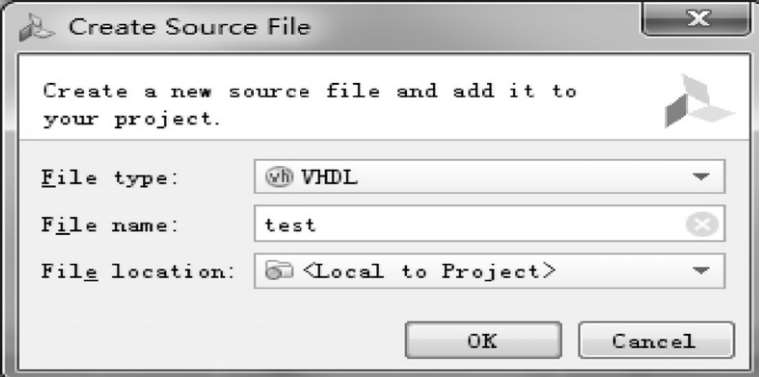Click the Local to Project folder icon
This screenshot has height=377, width=768.
click(279, 271)
